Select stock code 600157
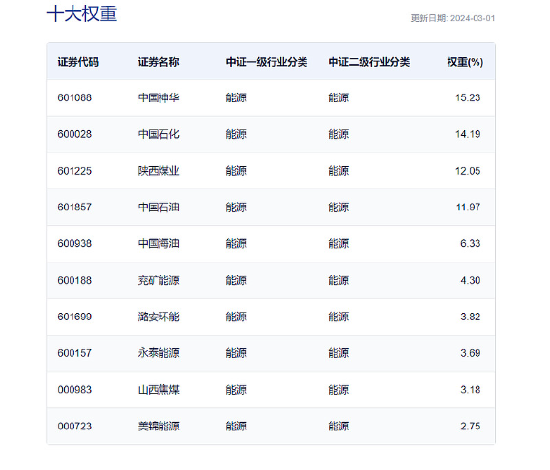The height and width of the screenshot is (470, 550). [75, 353]
